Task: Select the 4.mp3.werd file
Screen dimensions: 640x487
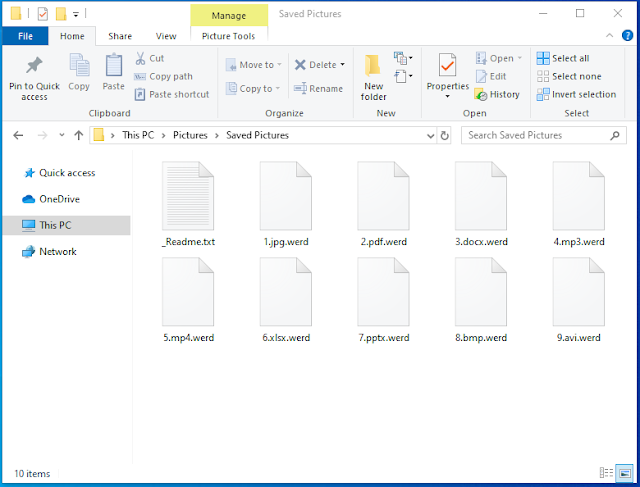Action: pyautogui.click(x=579, y=204)
